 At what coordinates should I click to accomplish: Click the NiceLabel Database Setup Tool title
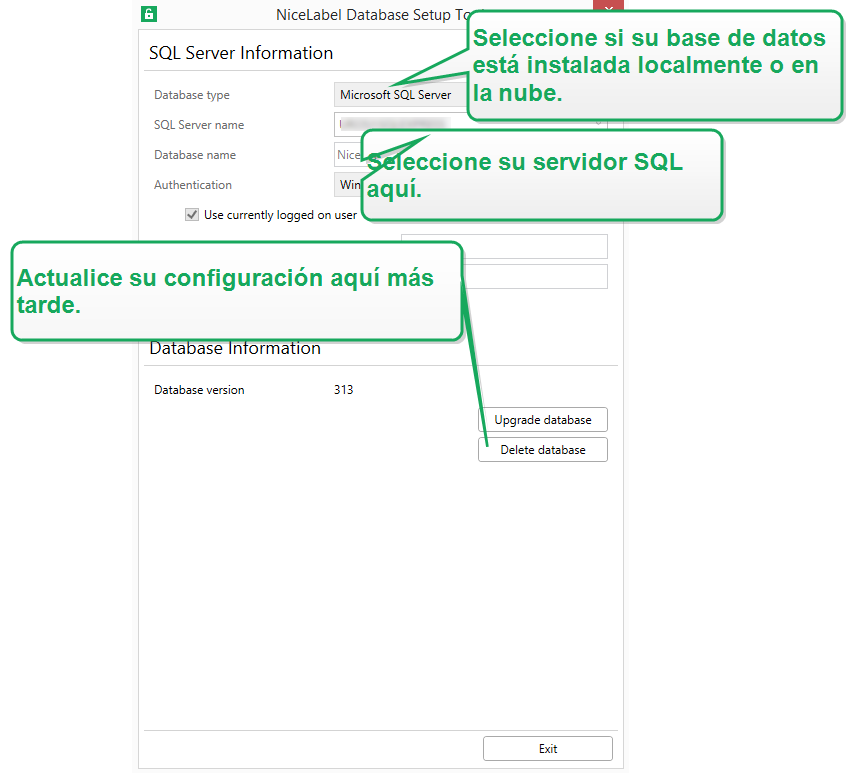click(371, 15)
